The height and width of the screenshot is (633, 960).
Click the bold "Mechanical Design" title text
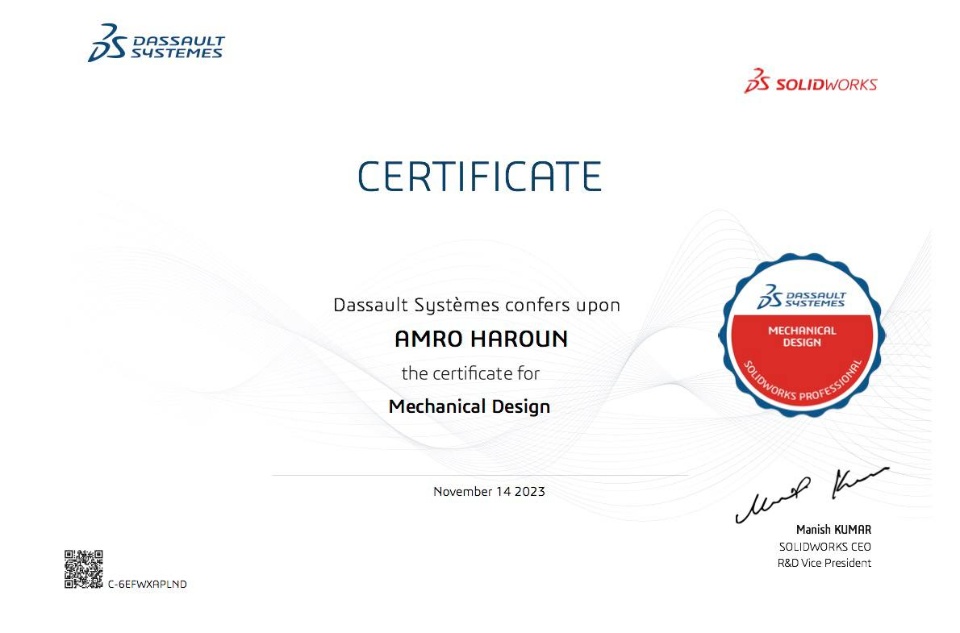pyautogui.click(x=469, y=407)
